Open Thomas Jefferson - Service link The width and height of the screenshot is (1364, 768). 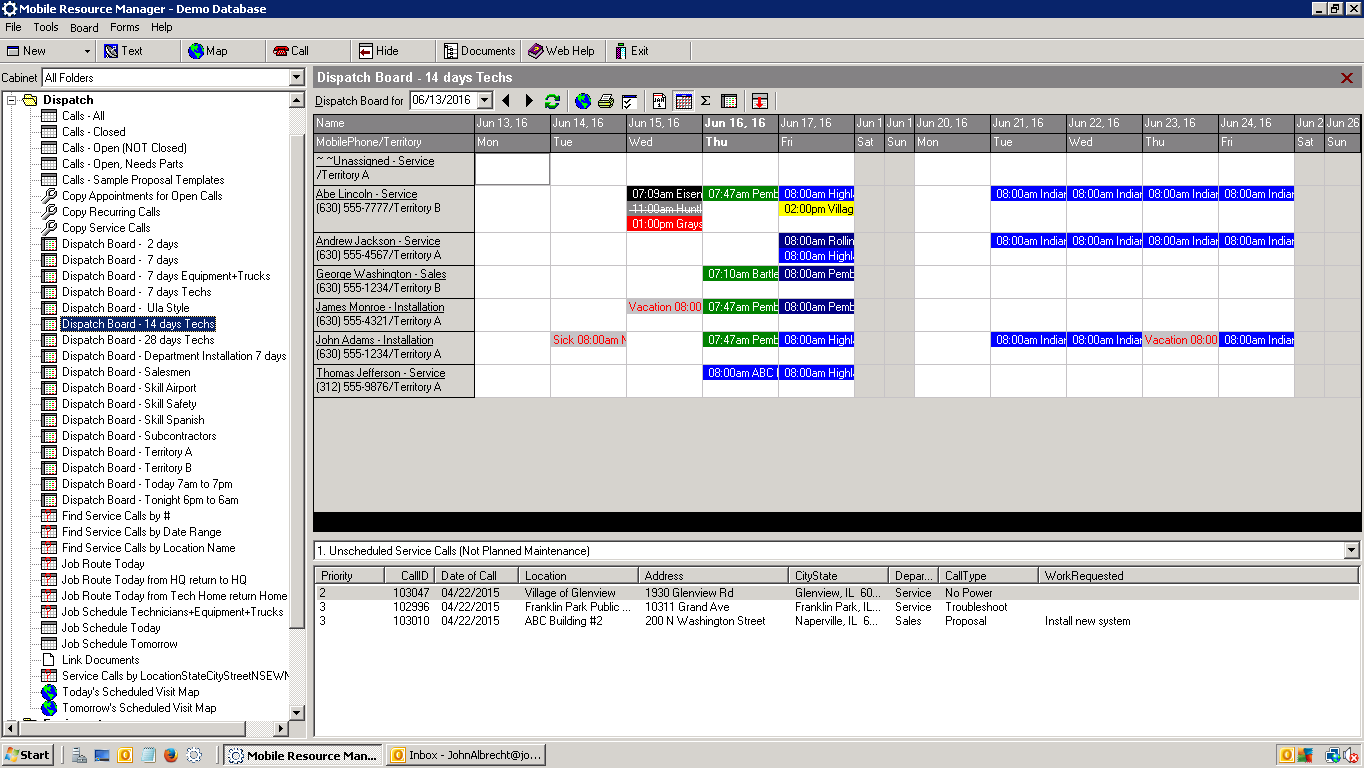pos(380,373)
